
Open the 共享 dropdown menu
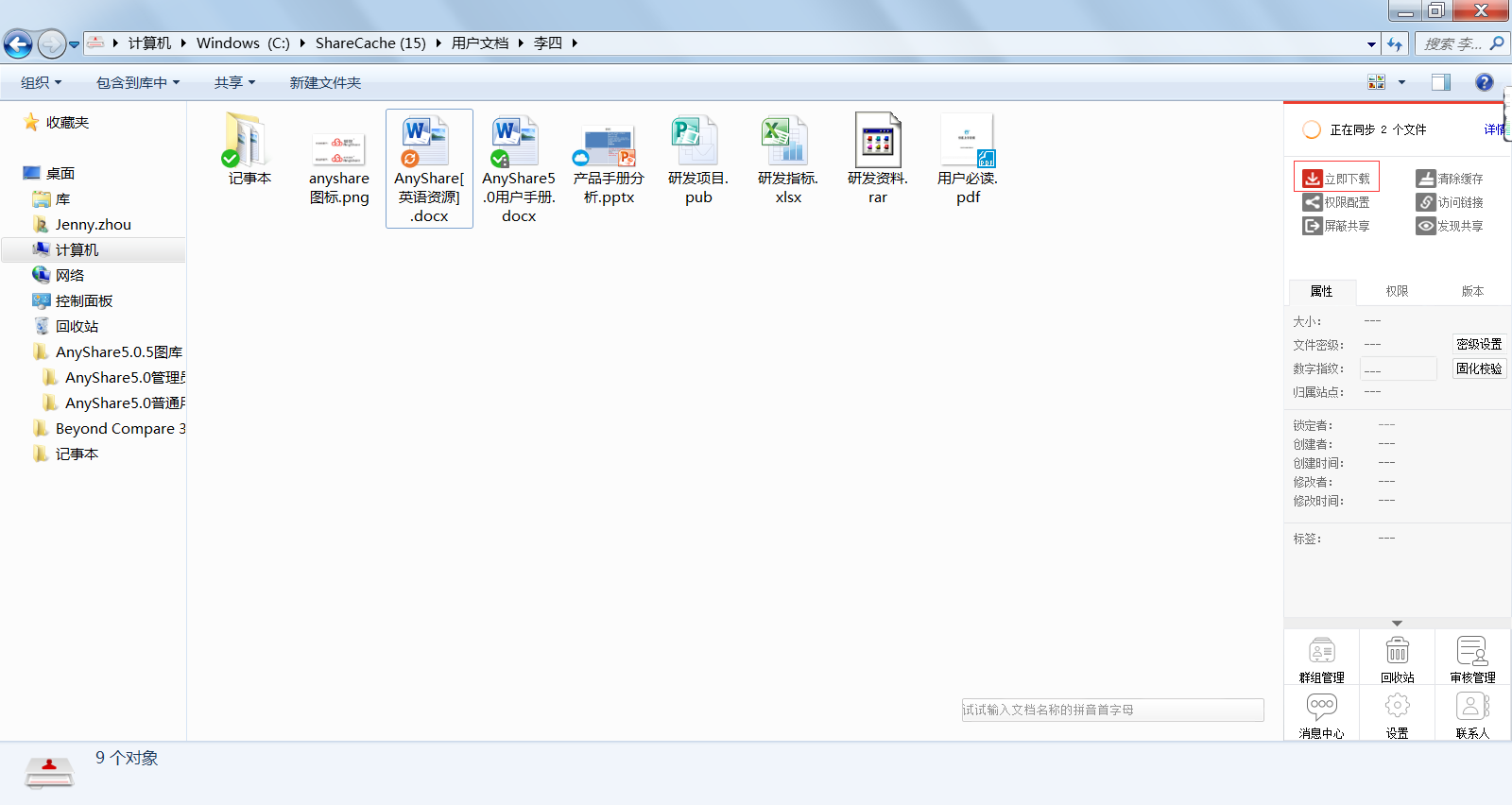pos(234,82)
